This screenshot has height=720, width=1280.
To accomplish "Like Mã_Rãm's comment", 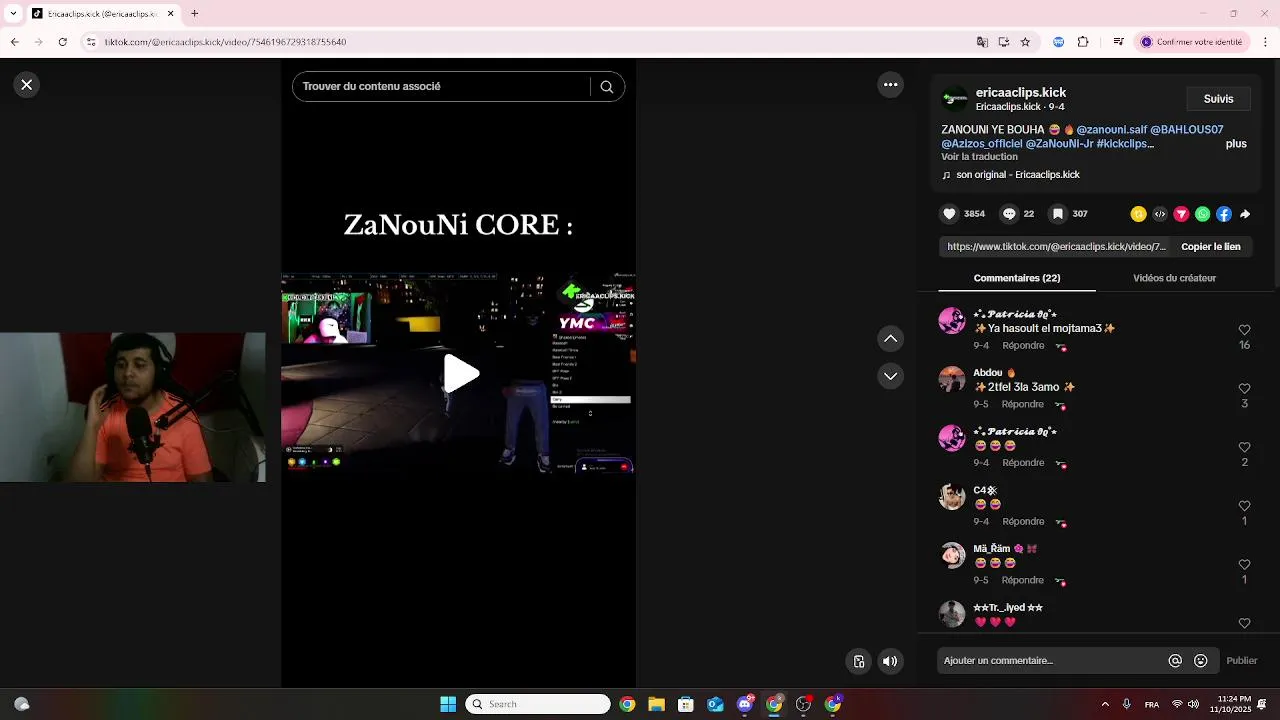I will (x=1244, y=565).
